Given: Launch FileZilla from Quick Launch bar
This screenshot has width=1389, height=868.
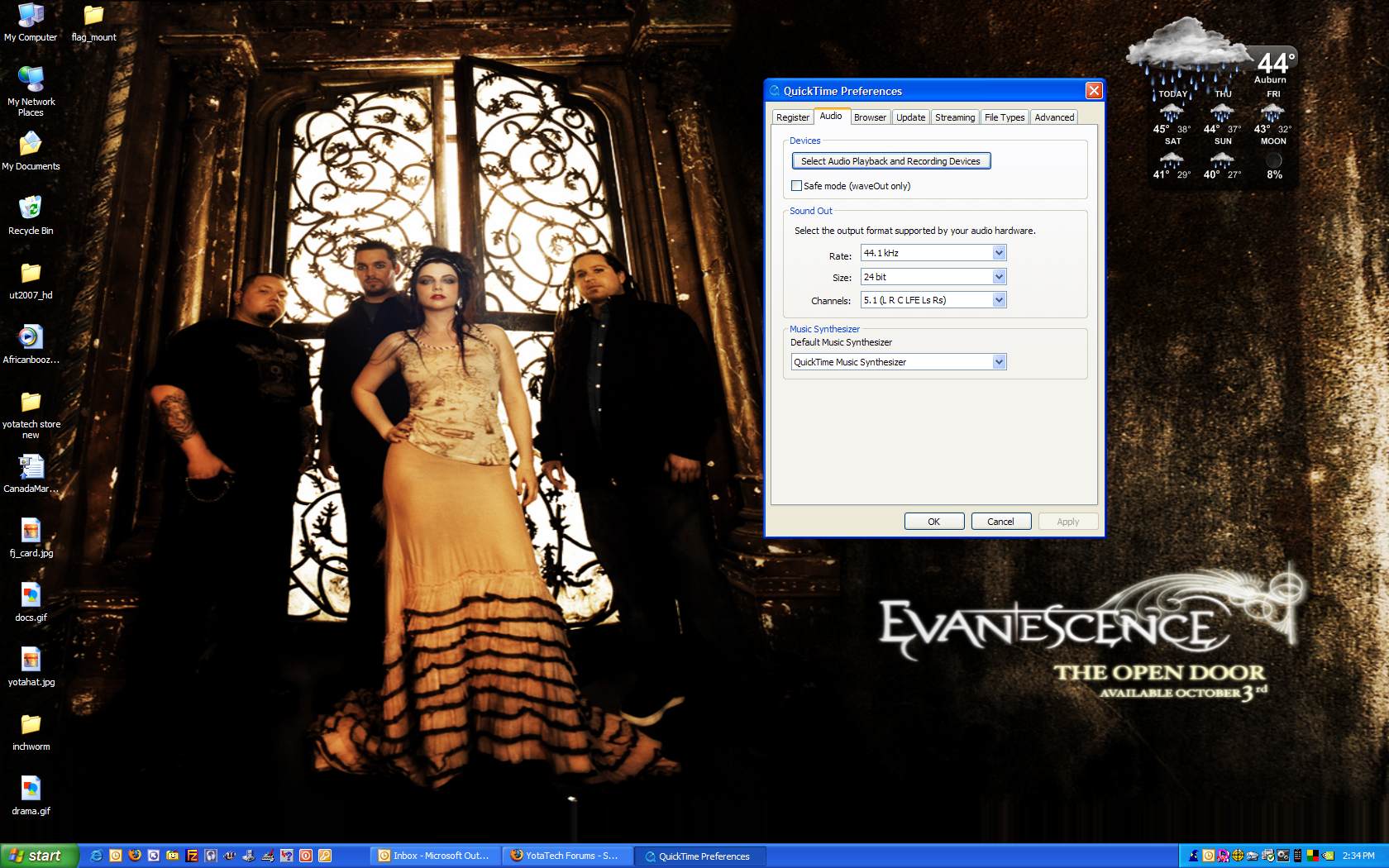Looking at the screenshot, I should tap(192, 856).
